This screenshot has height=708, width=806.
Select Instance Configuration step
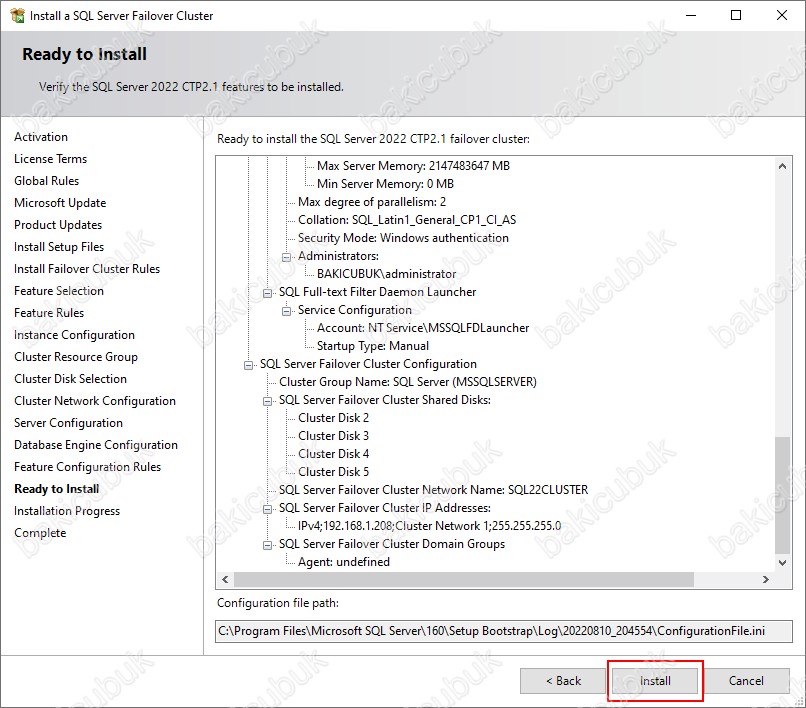(x=74, y=335)
